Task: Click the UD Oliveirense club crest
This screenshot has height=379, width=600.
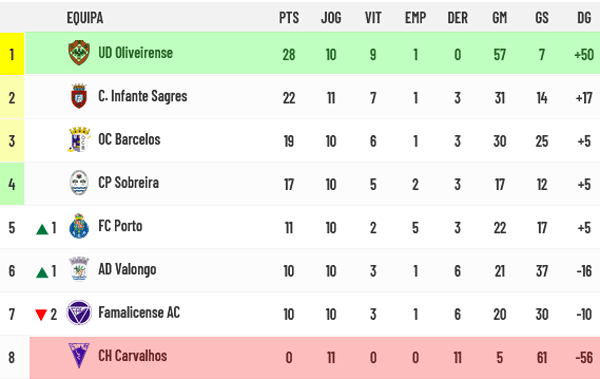Action: tap(79, 53)
